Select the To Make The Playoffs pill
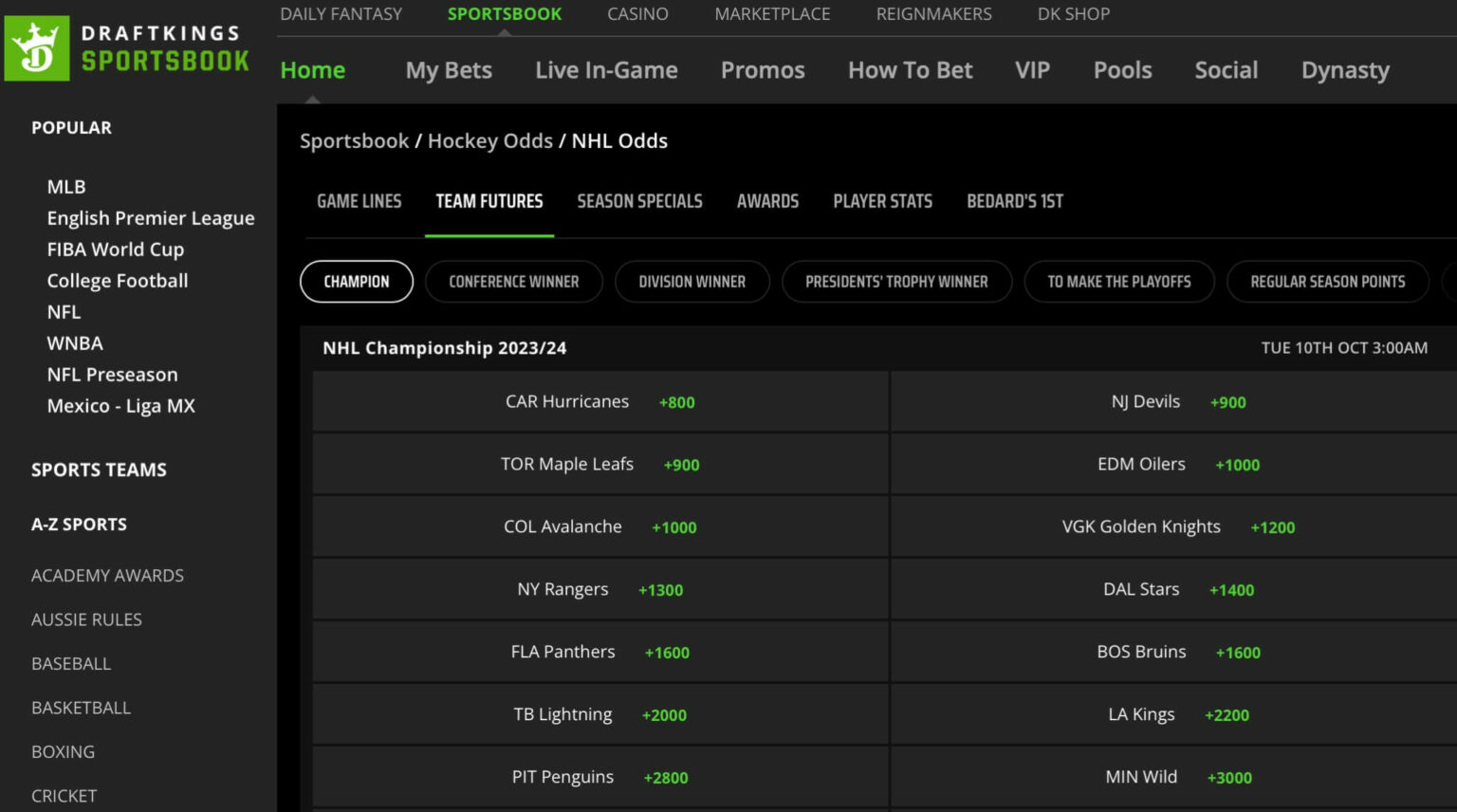The width and height of the screenshot is (1457, 812). tap(1119, 282)
